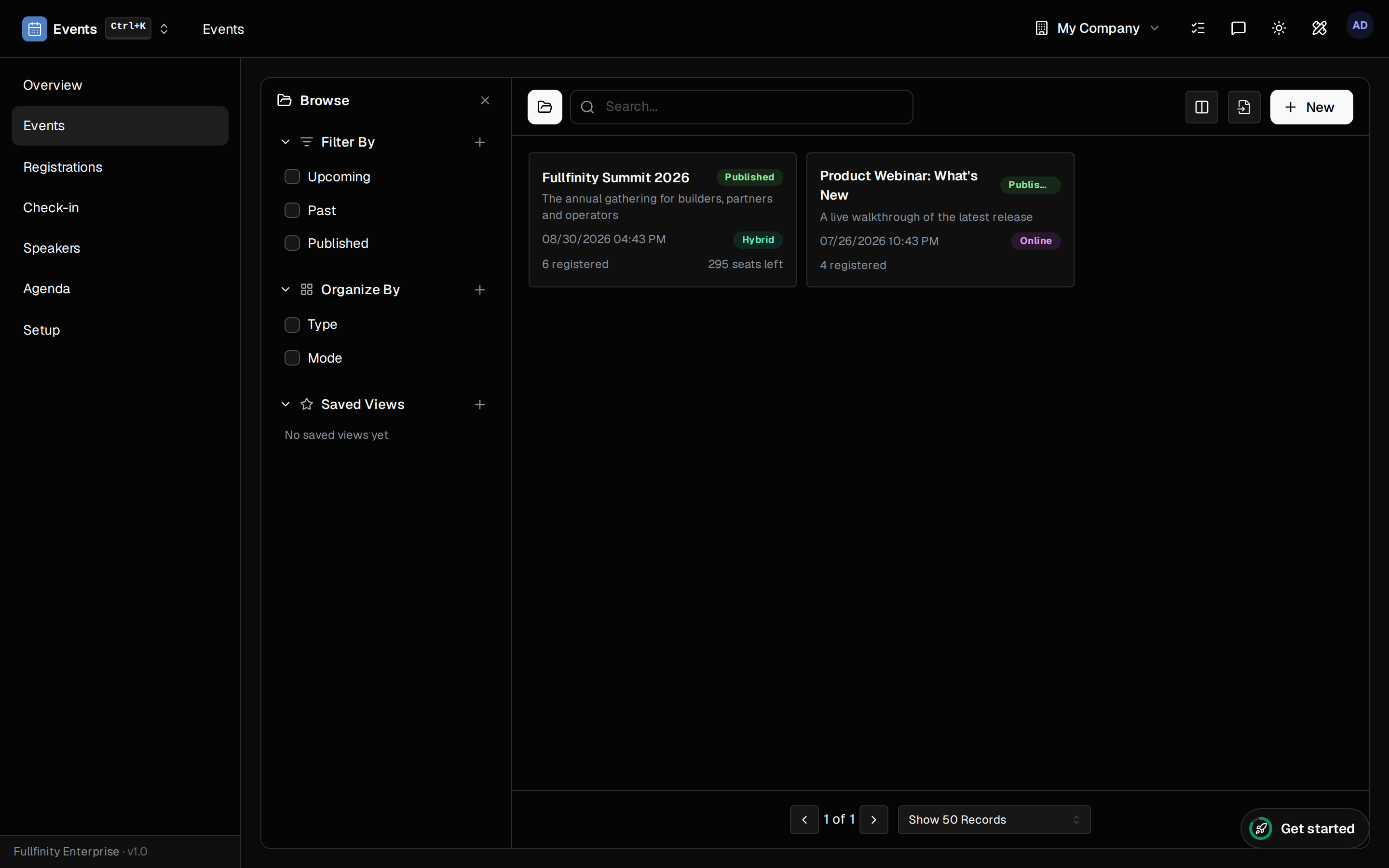Open the Fullfinity Summit 2026 card title
This screenshot has width=1389, height=868.
click(x=615, y=178)
